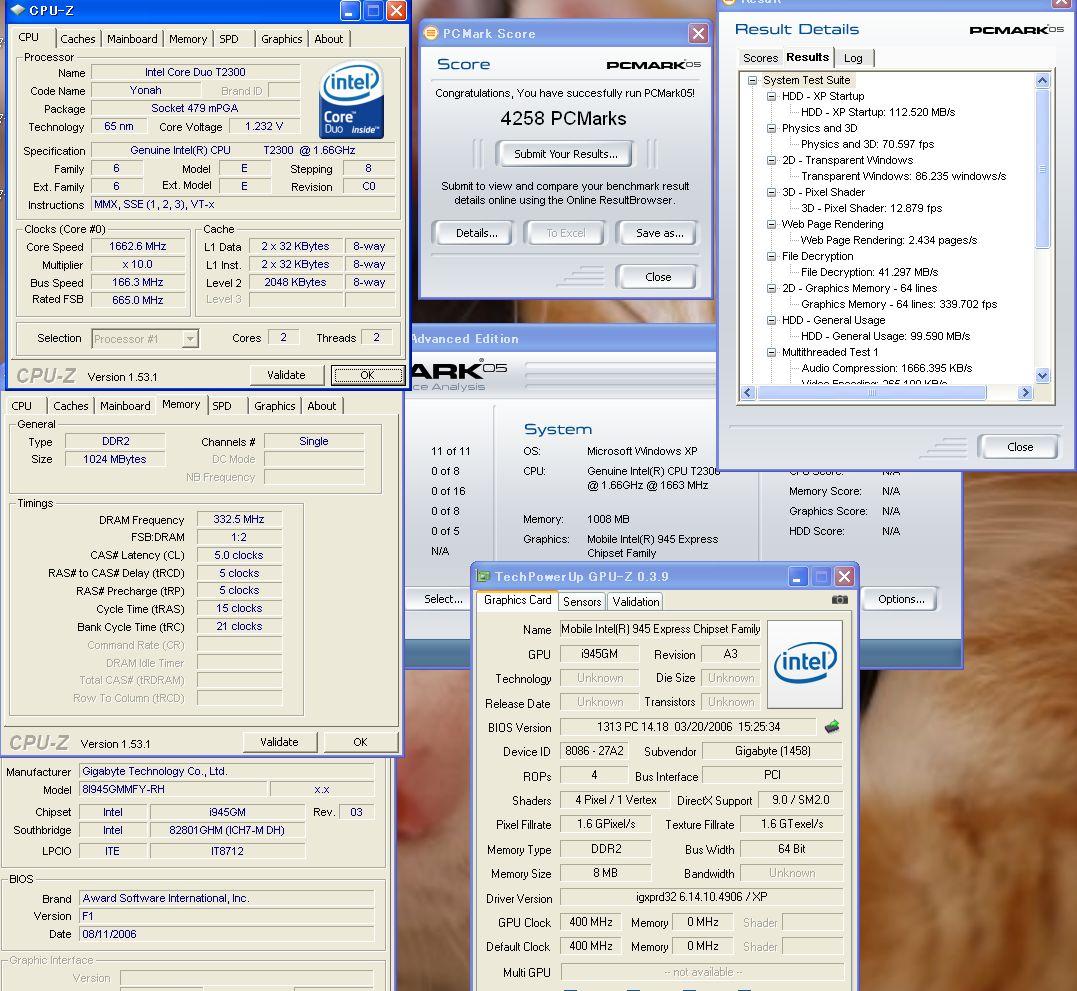The height and width of the screenshot is (991, 1077).
Task: Select 'File Decryption: 41.297 MB/s' result row
Action: 869,273
